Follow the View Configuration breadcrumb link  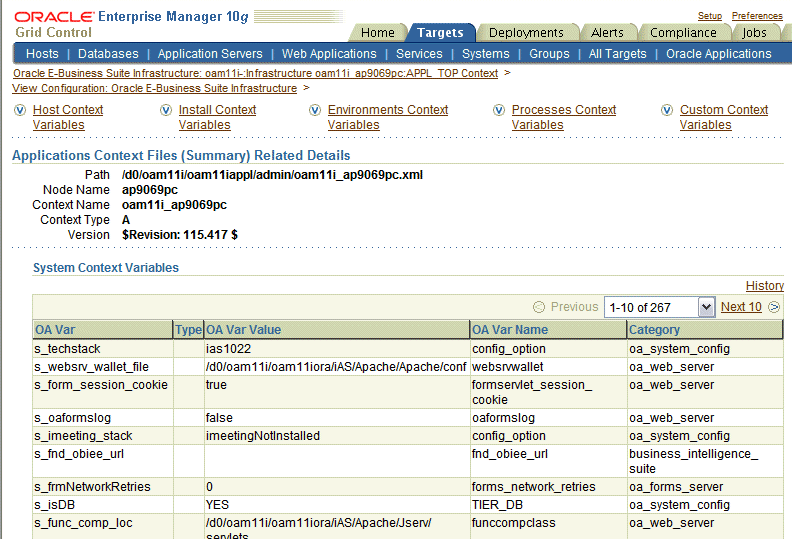(155, 88)
